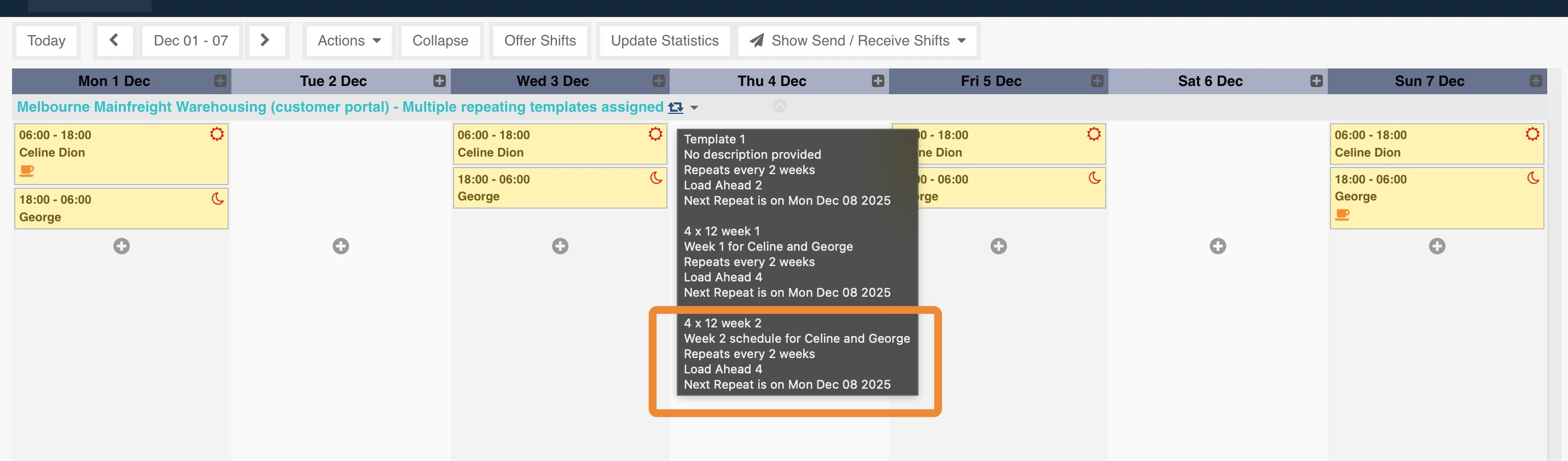Click plus icon in Mon 1 Dec header
This screenshot has width=1568, height=461.
coord(220,81)
